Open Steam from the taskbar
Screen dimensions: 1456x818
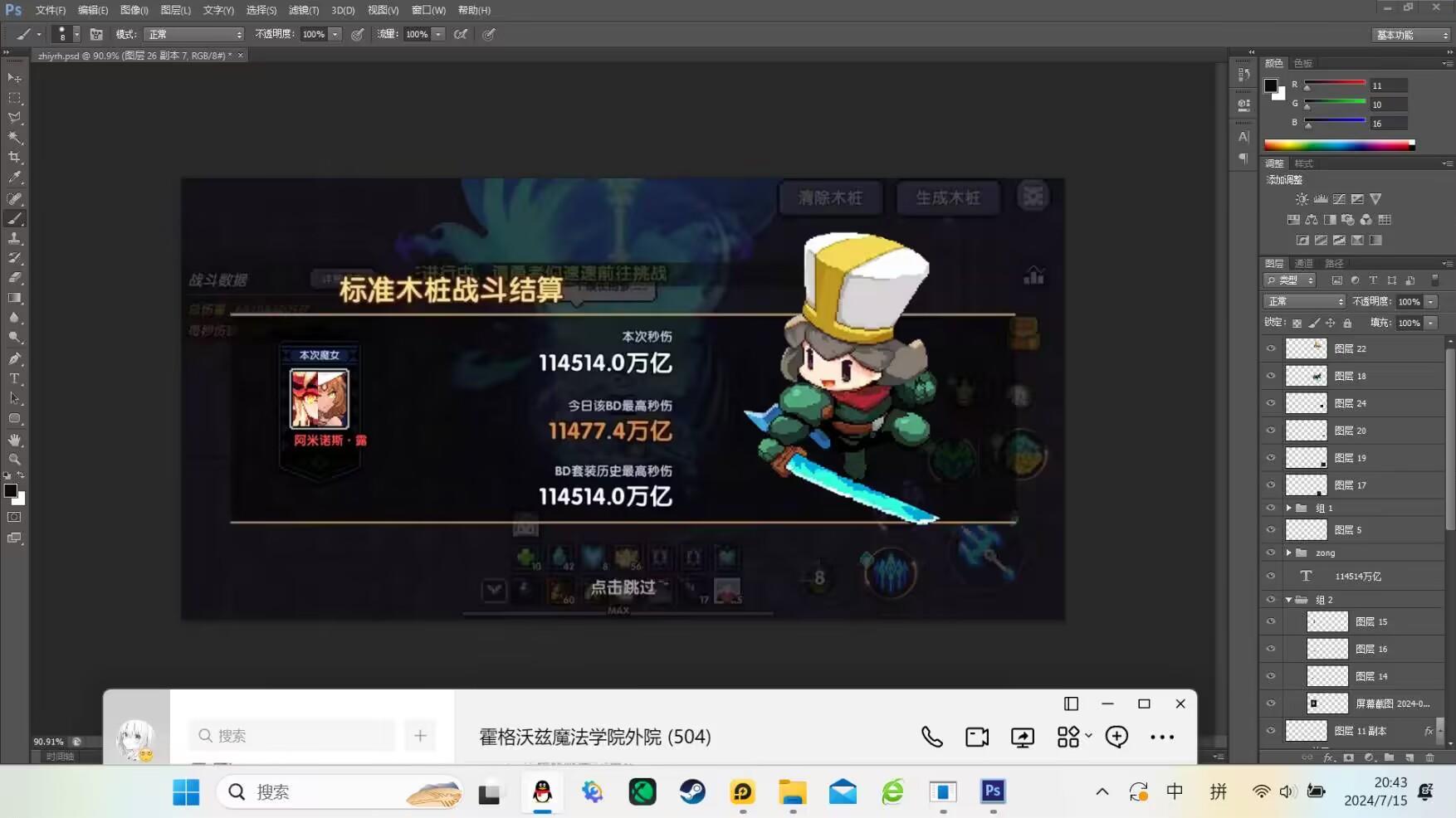pyautogui.click(x=692, y=792)
